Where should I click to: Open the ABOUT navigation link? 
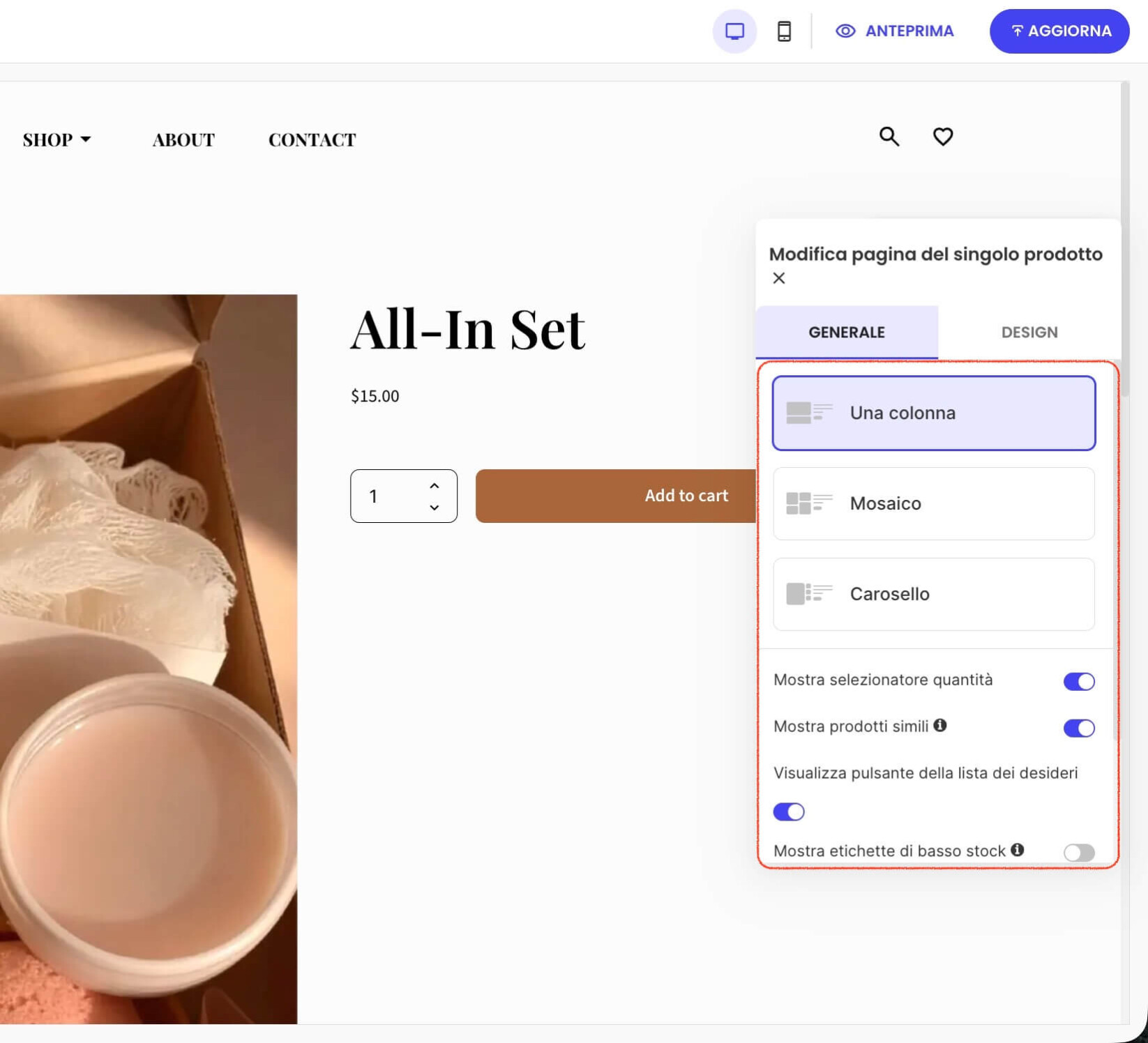pyautogui.click(x=183, y=139)
